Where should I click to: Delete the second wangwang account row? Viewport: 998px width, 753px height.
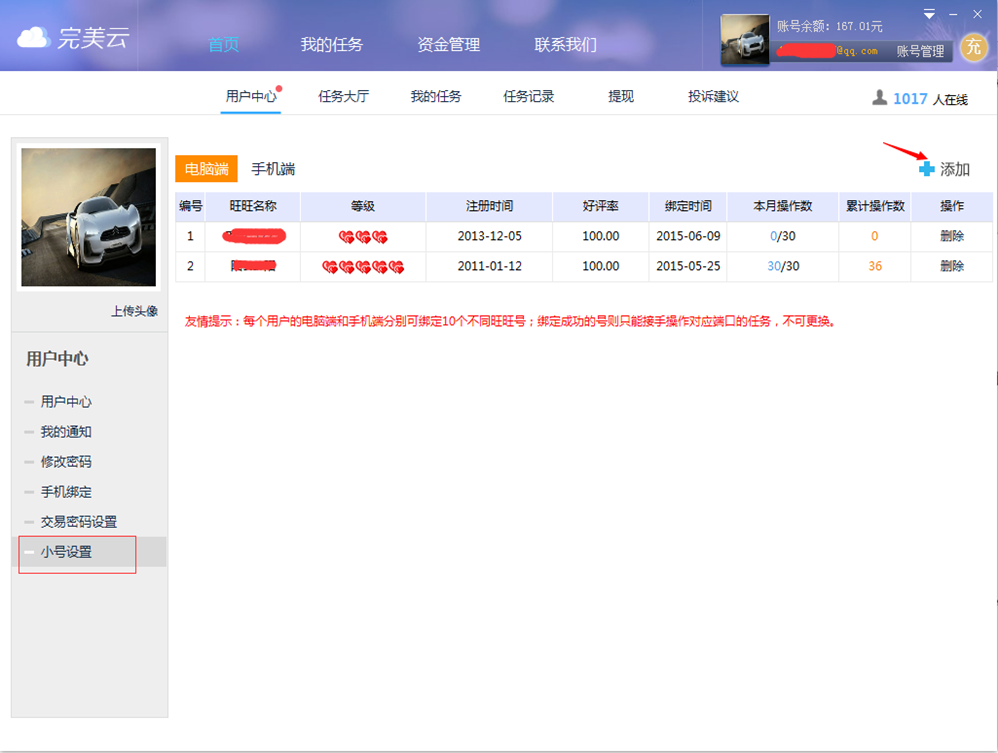[x=952, y=266]
